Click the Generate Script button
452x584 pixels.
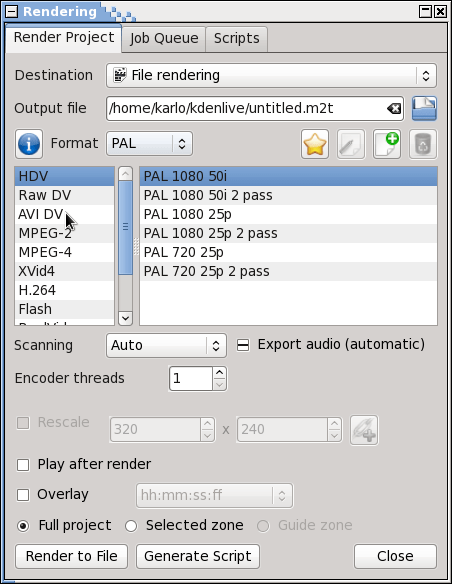coord(198,556)
